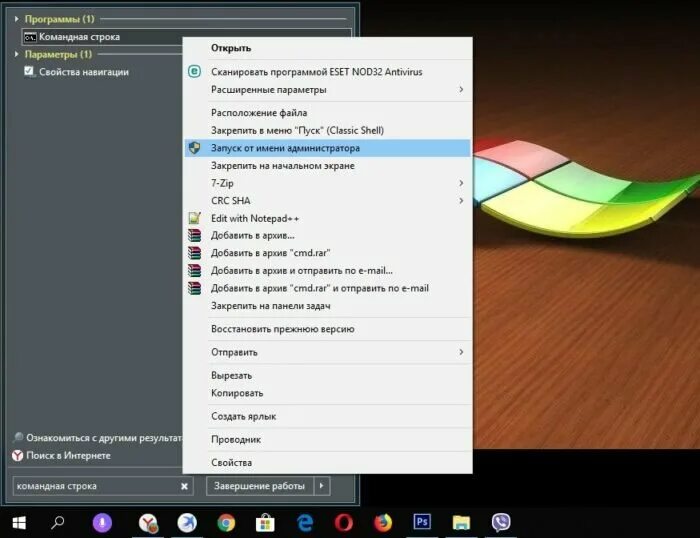Launch Viber from the taskbar
Viewport: 700px width, 538px height.
coord(501,522)
